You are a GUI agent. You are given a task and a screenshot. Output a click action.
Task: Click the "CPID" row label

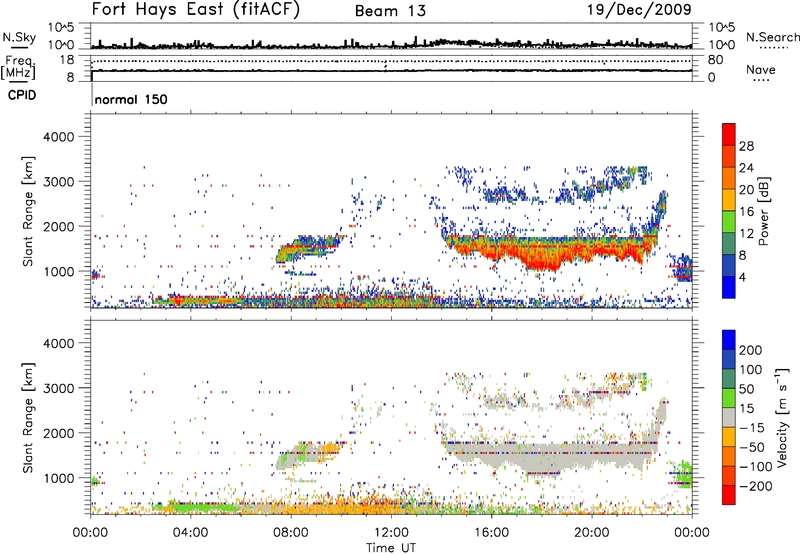[x=22, y=95]
